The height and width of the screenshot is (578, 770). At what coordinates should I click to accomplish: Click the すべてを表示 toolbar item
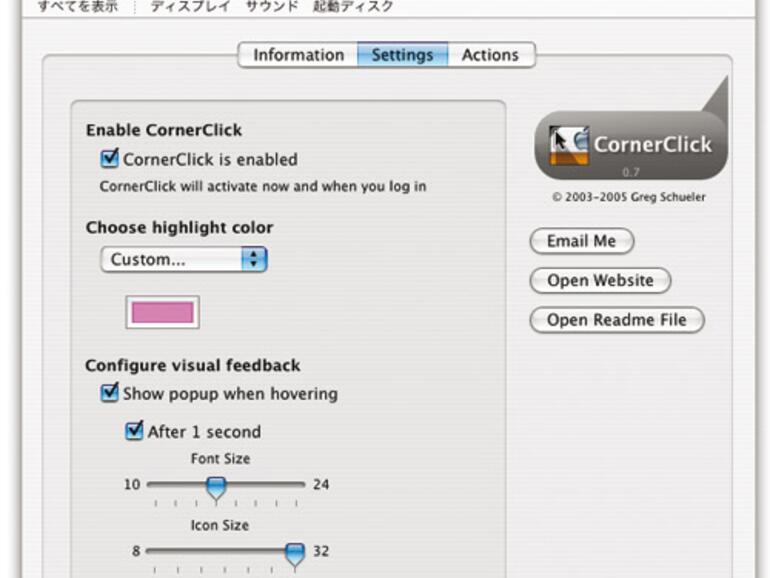(77, 7)
